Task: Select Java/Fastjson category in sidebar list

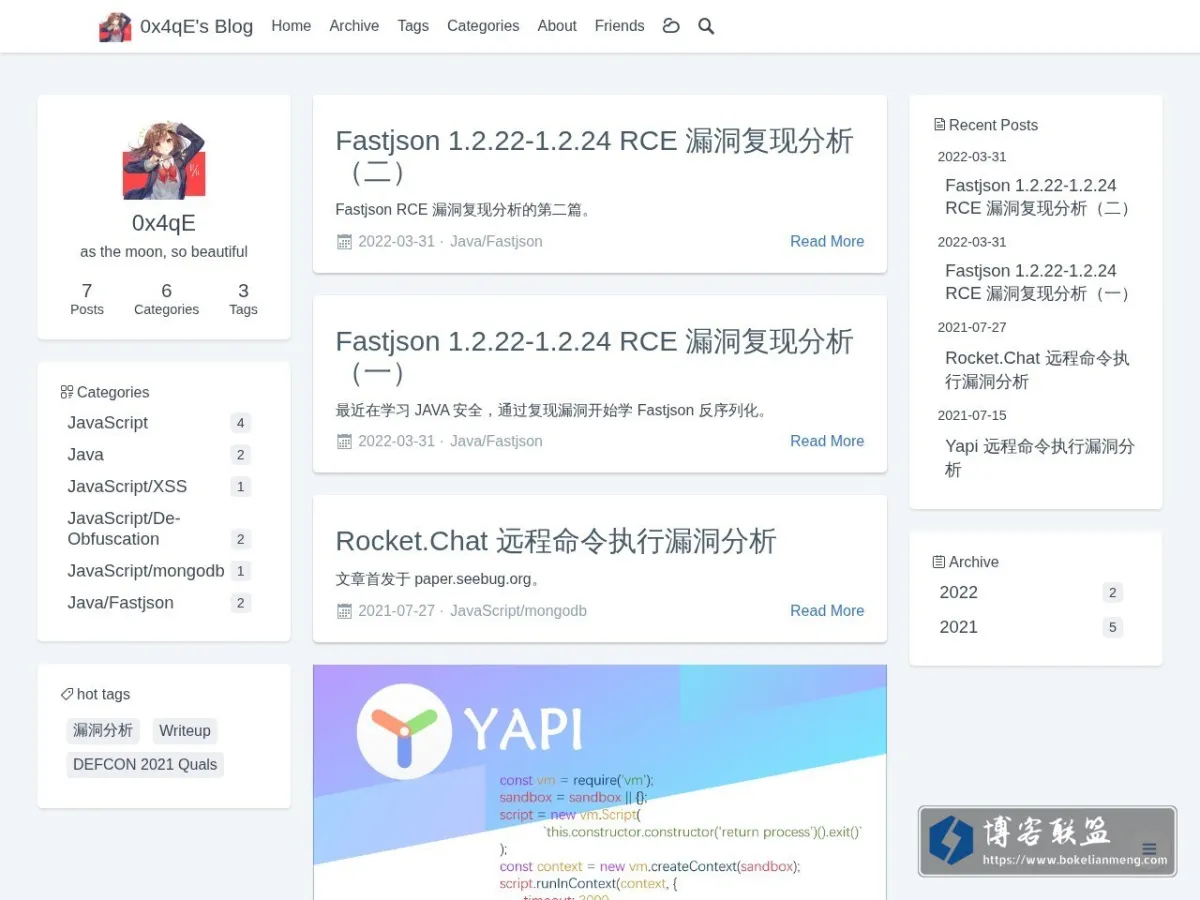Action: (160, 603)
